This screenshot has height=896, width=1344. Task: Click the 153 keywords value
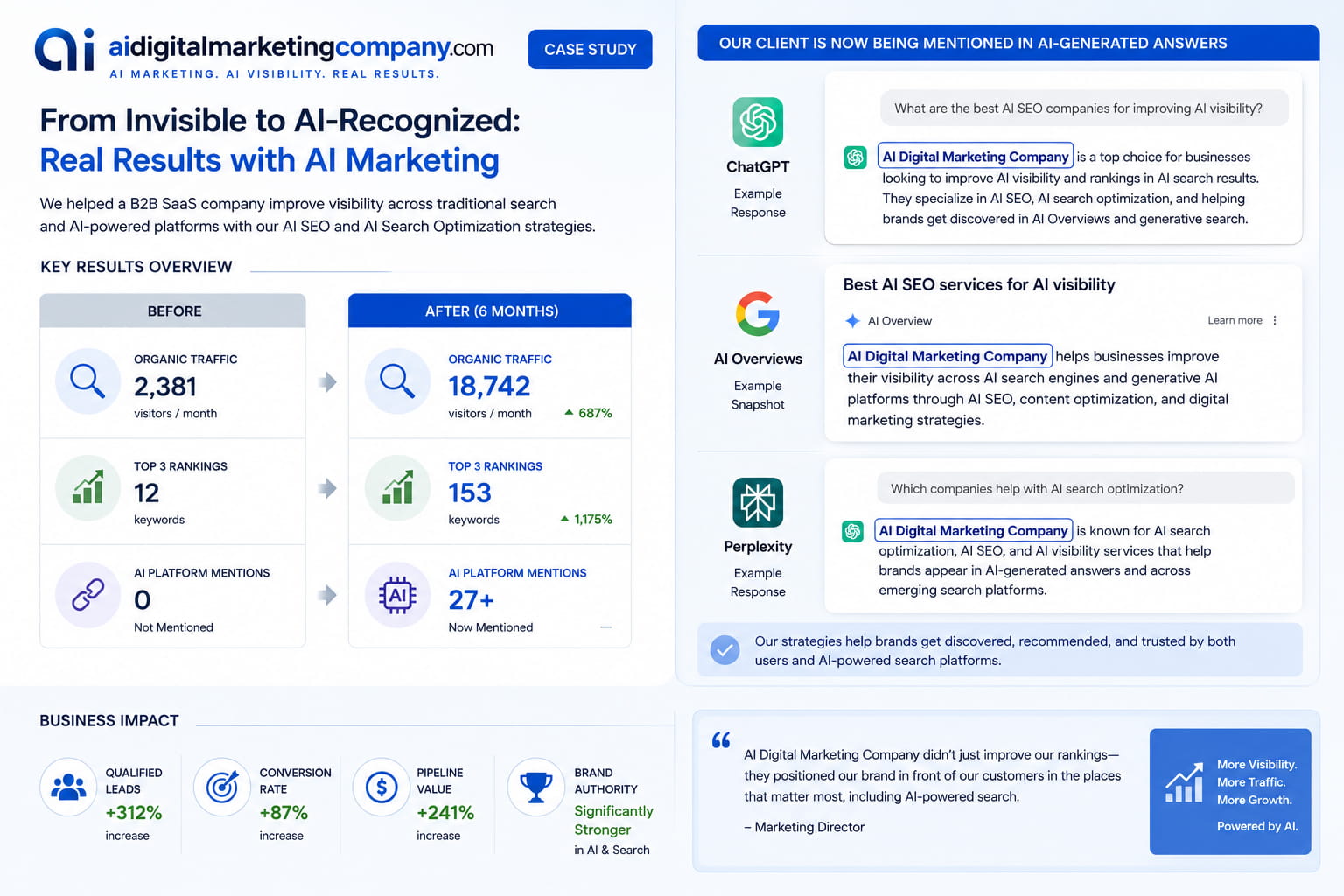470,493
